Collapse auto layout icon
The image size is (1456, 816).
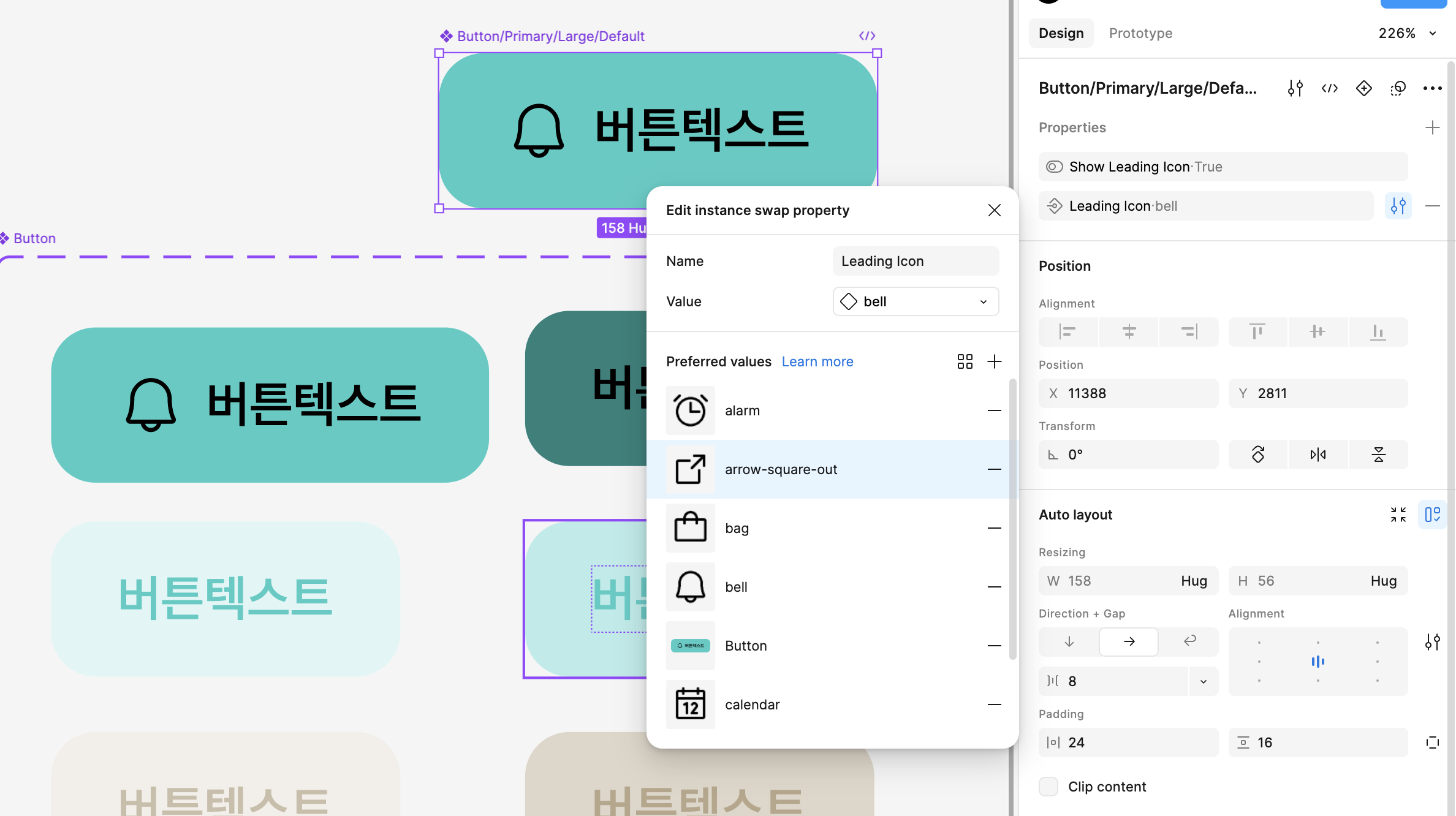[1398, 515]
